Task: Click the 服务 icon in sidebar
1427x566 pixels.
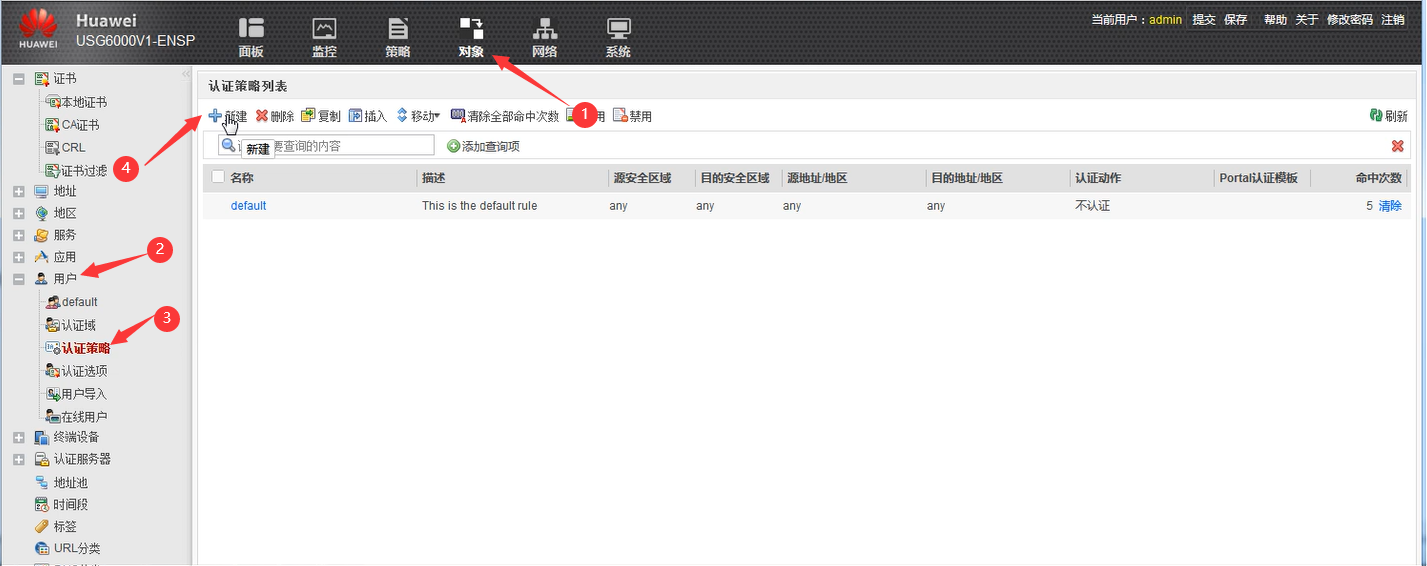Action: click(x=41, y=235)
